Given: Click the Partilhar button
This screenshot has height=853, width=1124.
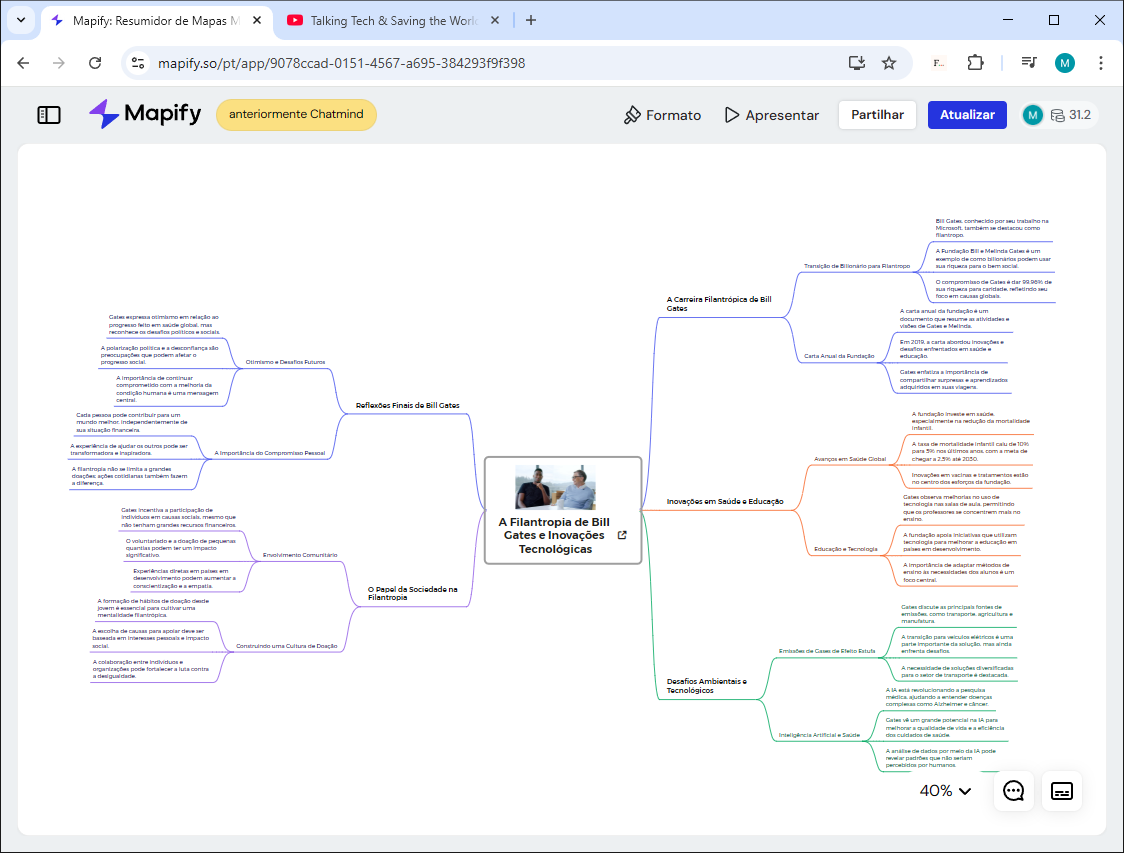Looking at the screenshot, I should [877, 115].
